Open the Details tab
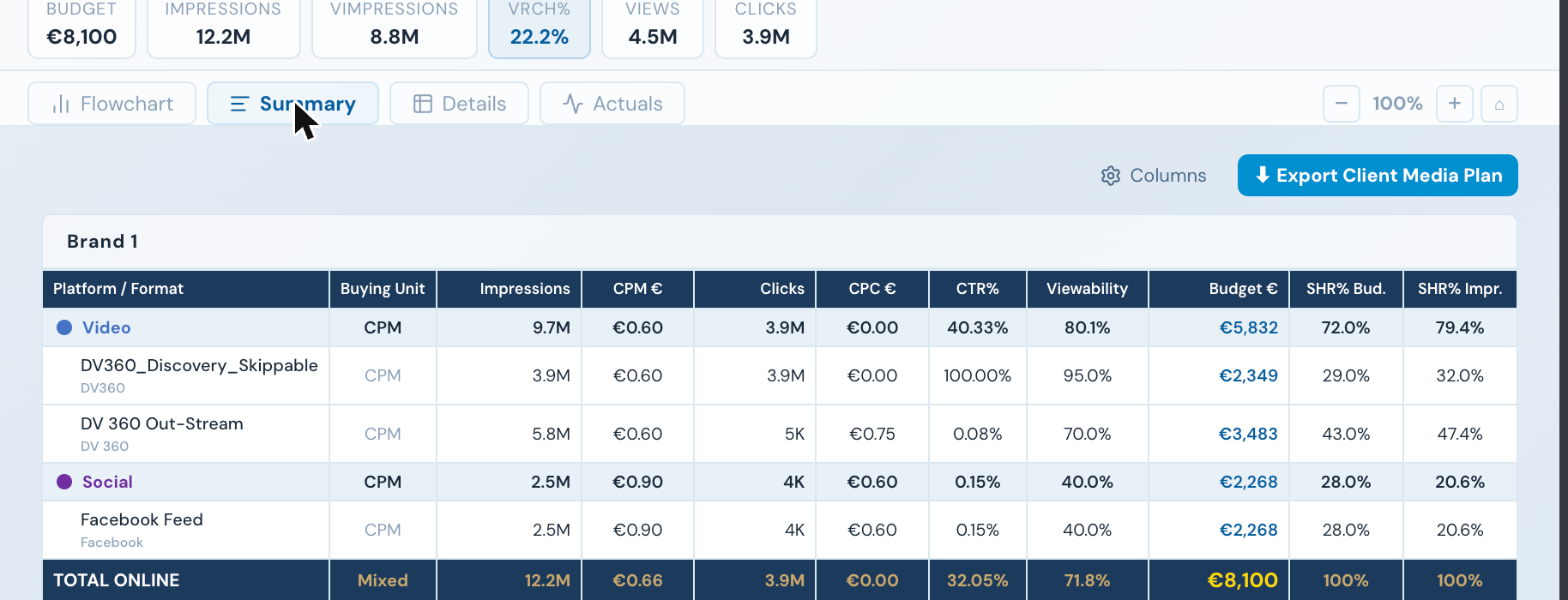This screenshot has height=600, width=1568. point(459,104)
